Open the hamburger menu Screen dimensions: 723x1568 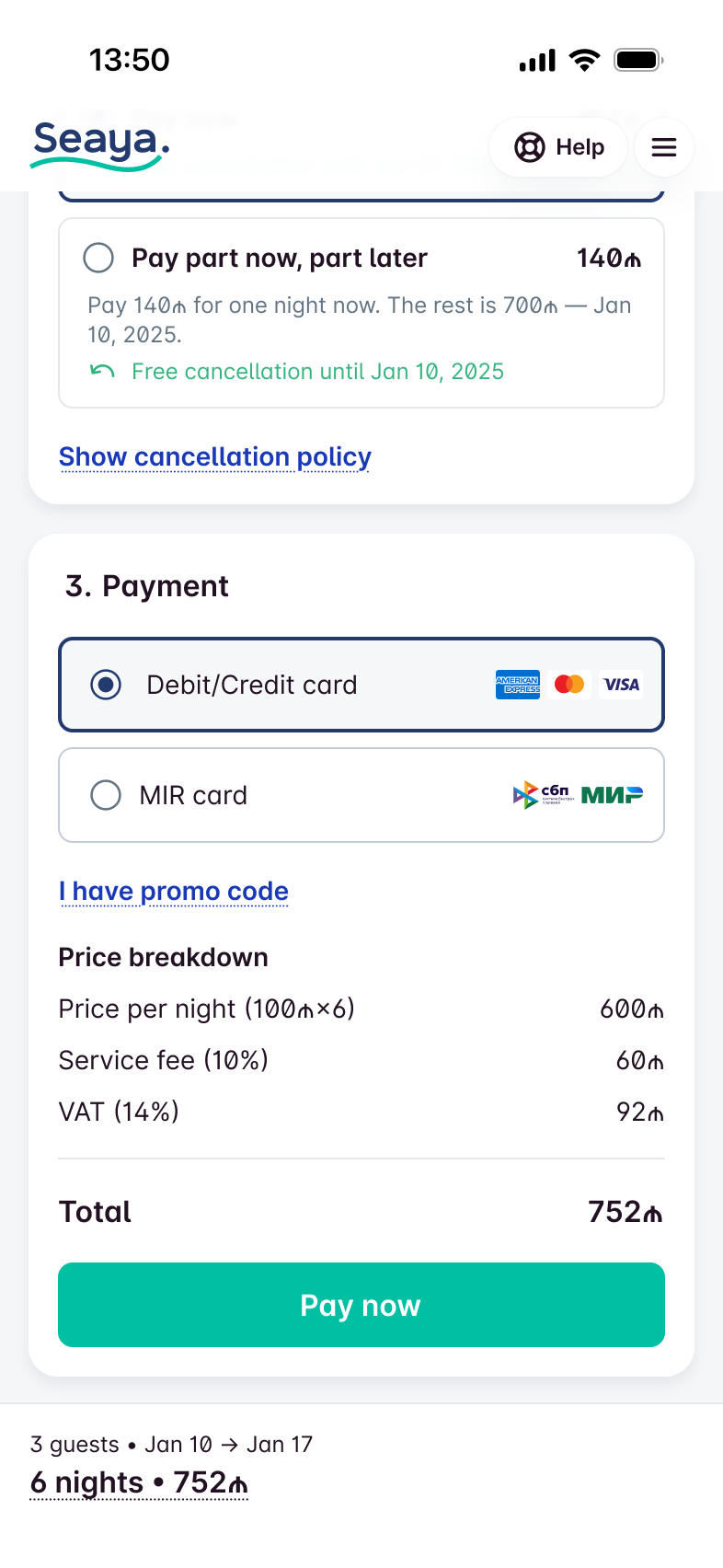coord(664,147)
